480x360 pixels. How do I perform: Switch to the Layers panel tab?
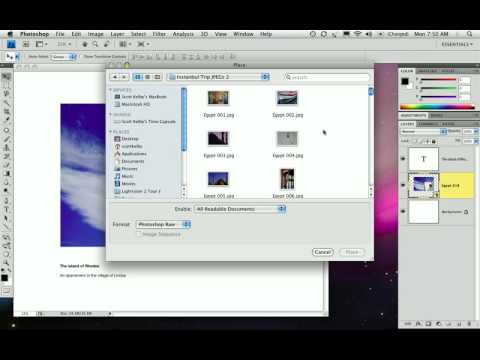tap(407, 124)
